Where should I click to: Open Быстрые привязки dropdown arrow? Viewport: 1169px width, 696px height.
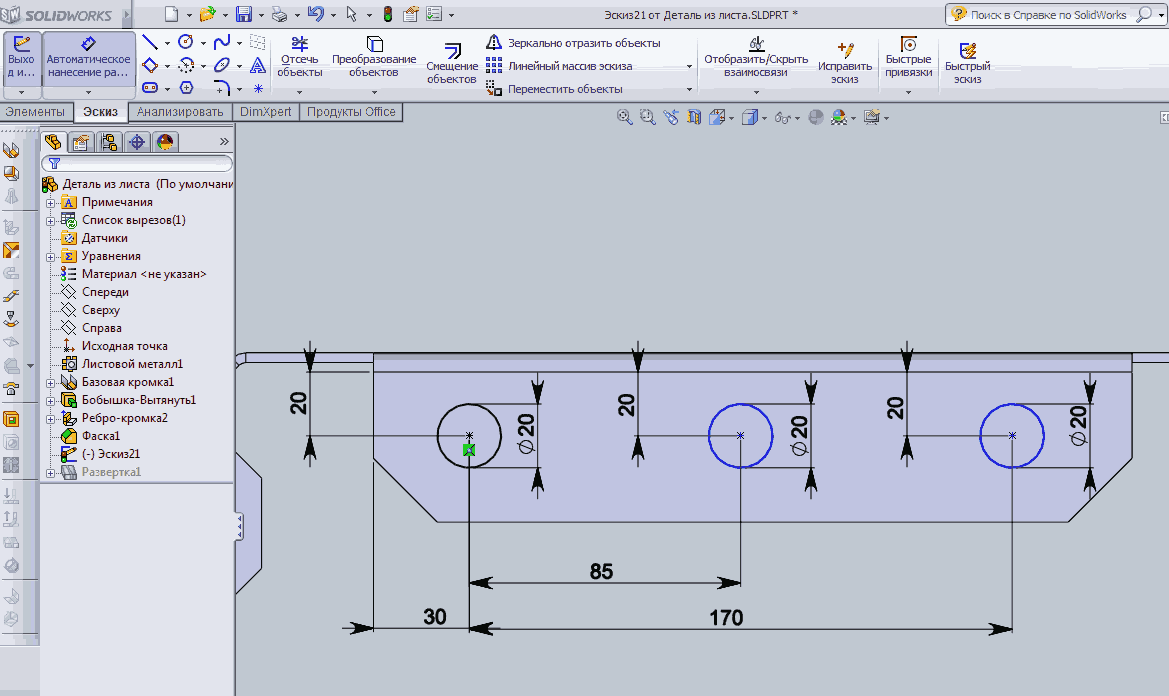pyautogui.click(x=908, y=92)
